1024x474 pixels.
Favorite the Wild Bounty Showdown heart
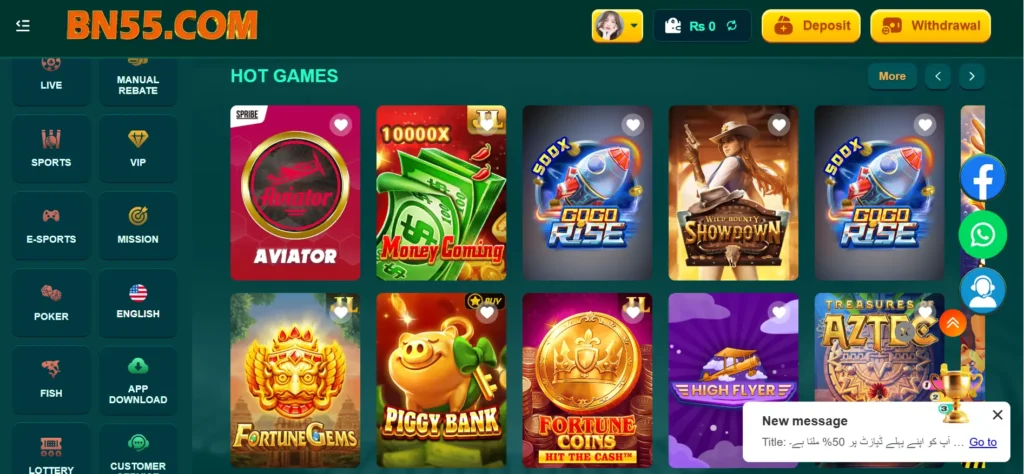coord(778,125)
